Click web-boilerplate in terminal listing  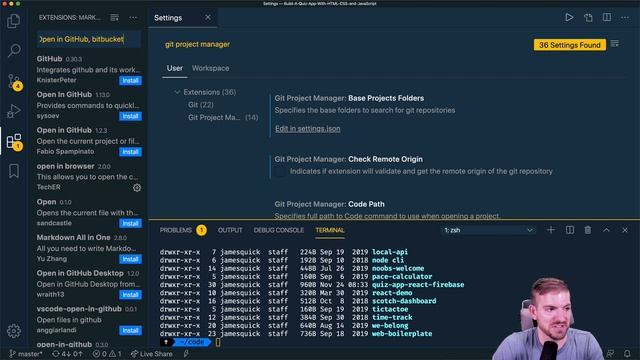pyautogui.click(x=402, y=333)
